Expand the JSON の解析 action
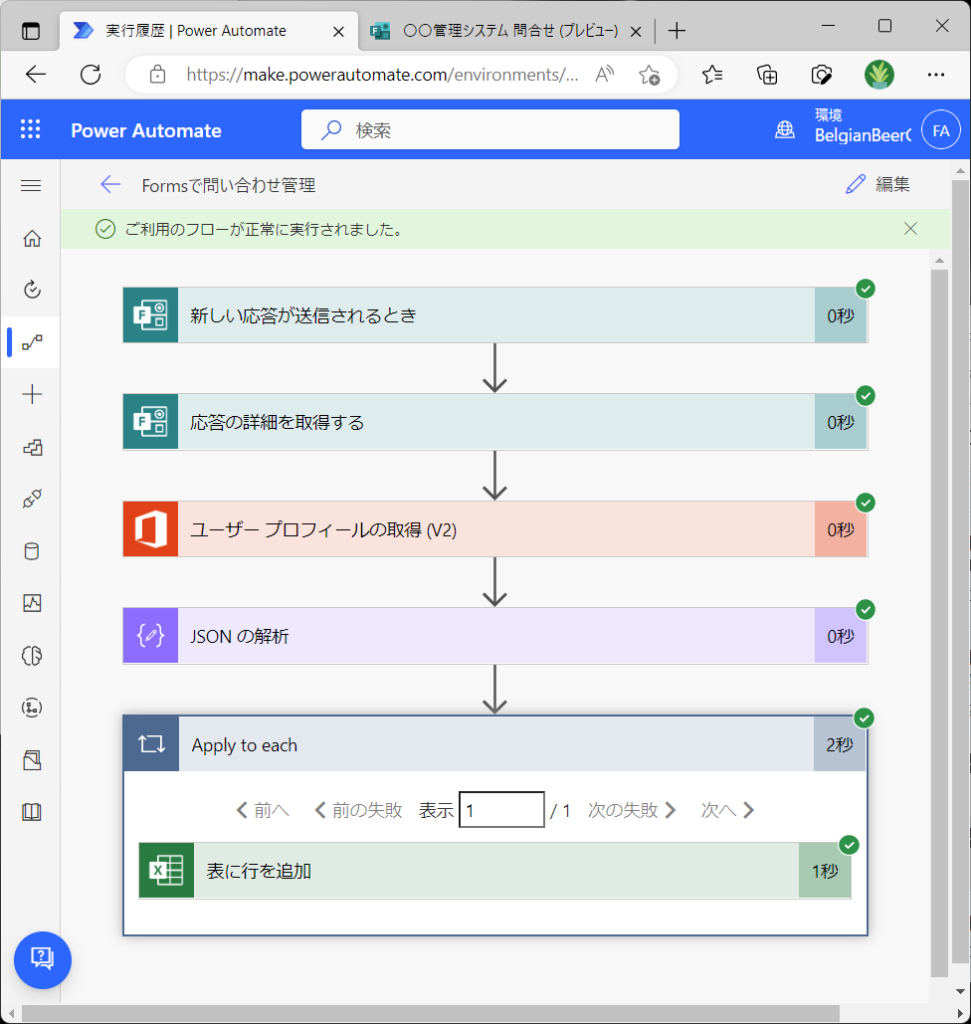Image resolution: width=971 pixels, height=1024 pixels. click(x=495, y=636)
